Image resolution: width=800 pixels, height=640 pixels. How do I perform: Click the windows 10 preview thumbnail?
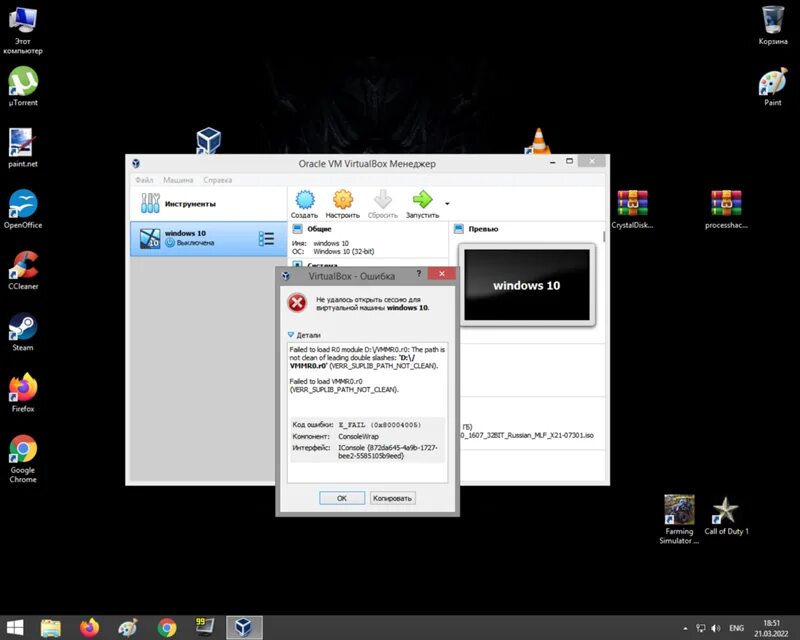point(527,285)
